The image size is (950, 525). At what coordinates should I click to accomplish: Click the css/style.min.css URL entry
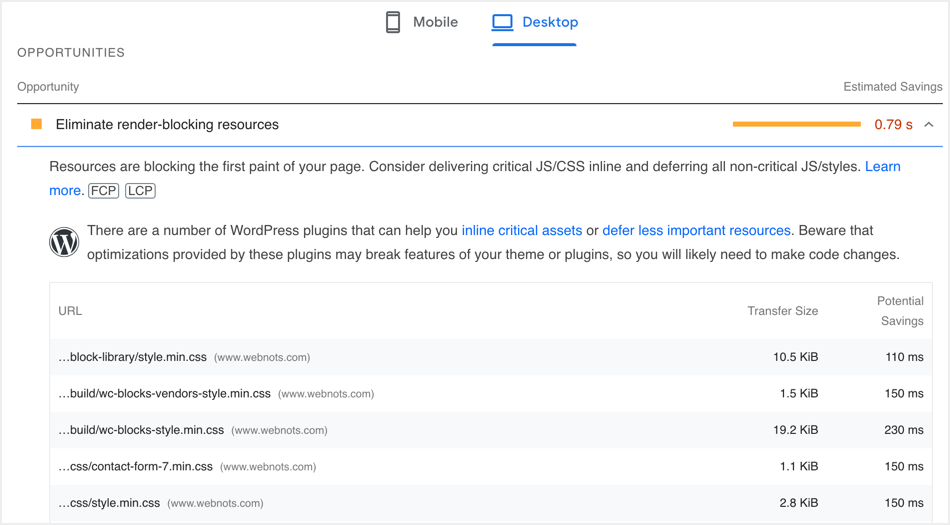pos(109,503)
